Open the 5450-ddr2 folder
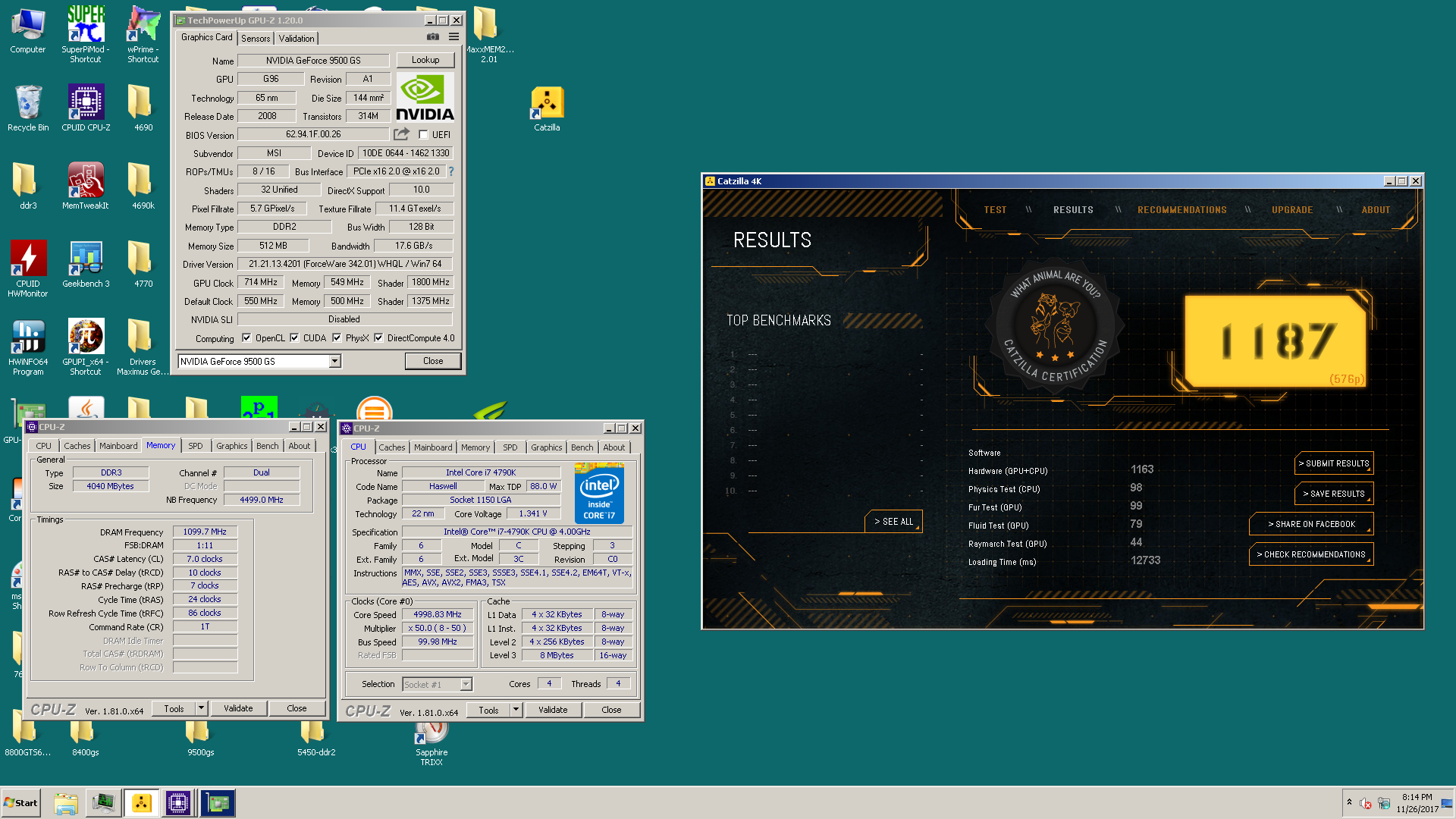1456x819 pixels. tap(316, 739)
